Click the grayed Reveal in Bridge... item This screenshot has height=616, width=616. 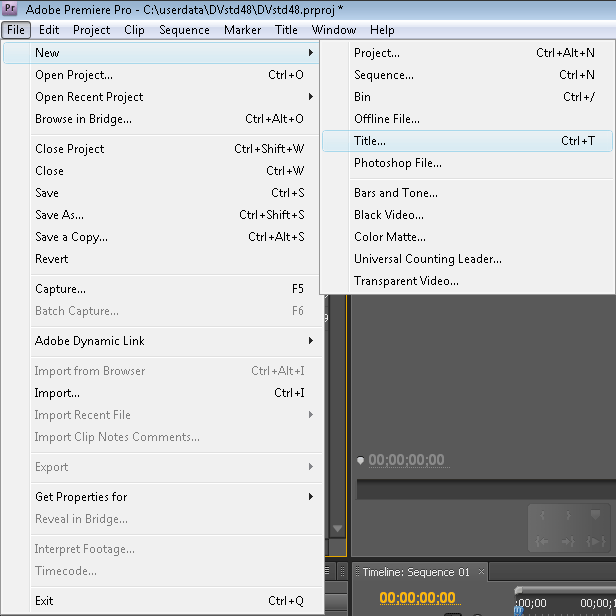161,519
